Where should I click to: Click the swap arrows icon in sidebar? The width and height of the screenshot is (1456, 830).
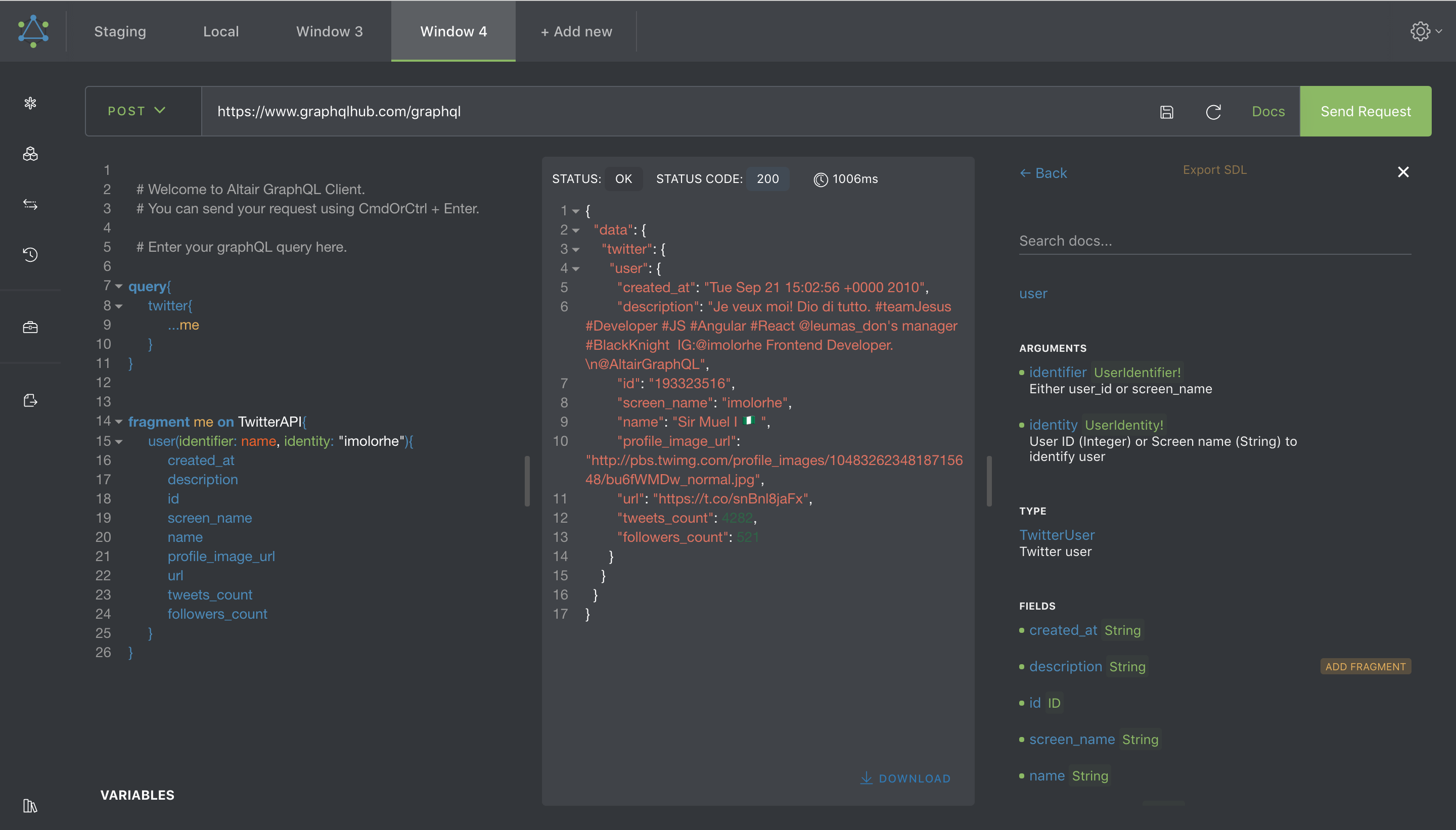click(30, 204)
